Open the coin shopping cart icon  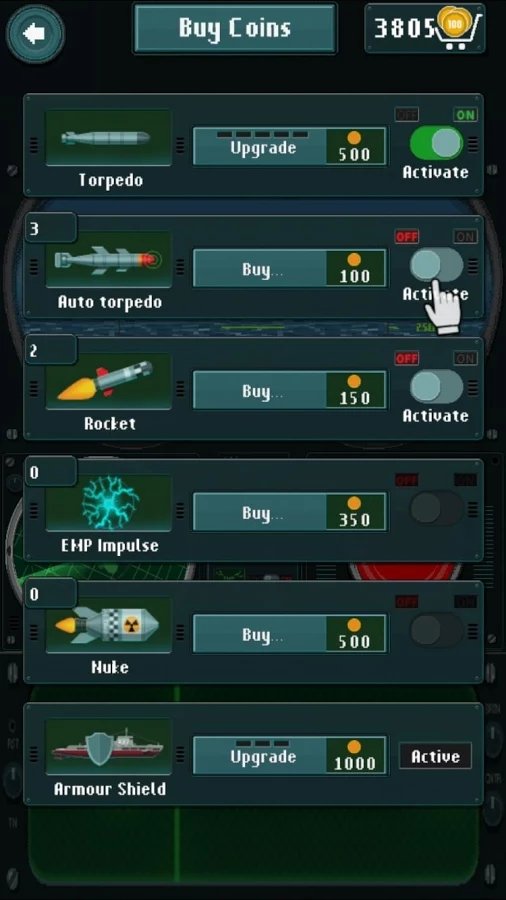(x=461, y=28)
